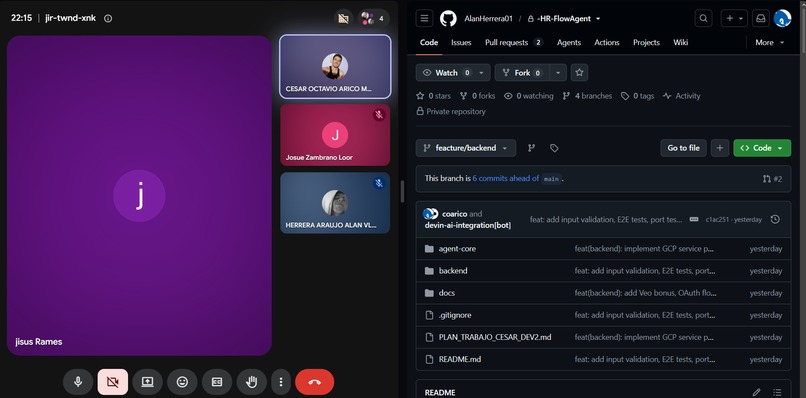This screenshot has width=806, height=398.
Task: Open user avatar menu on GitHub
Action: 782,19
